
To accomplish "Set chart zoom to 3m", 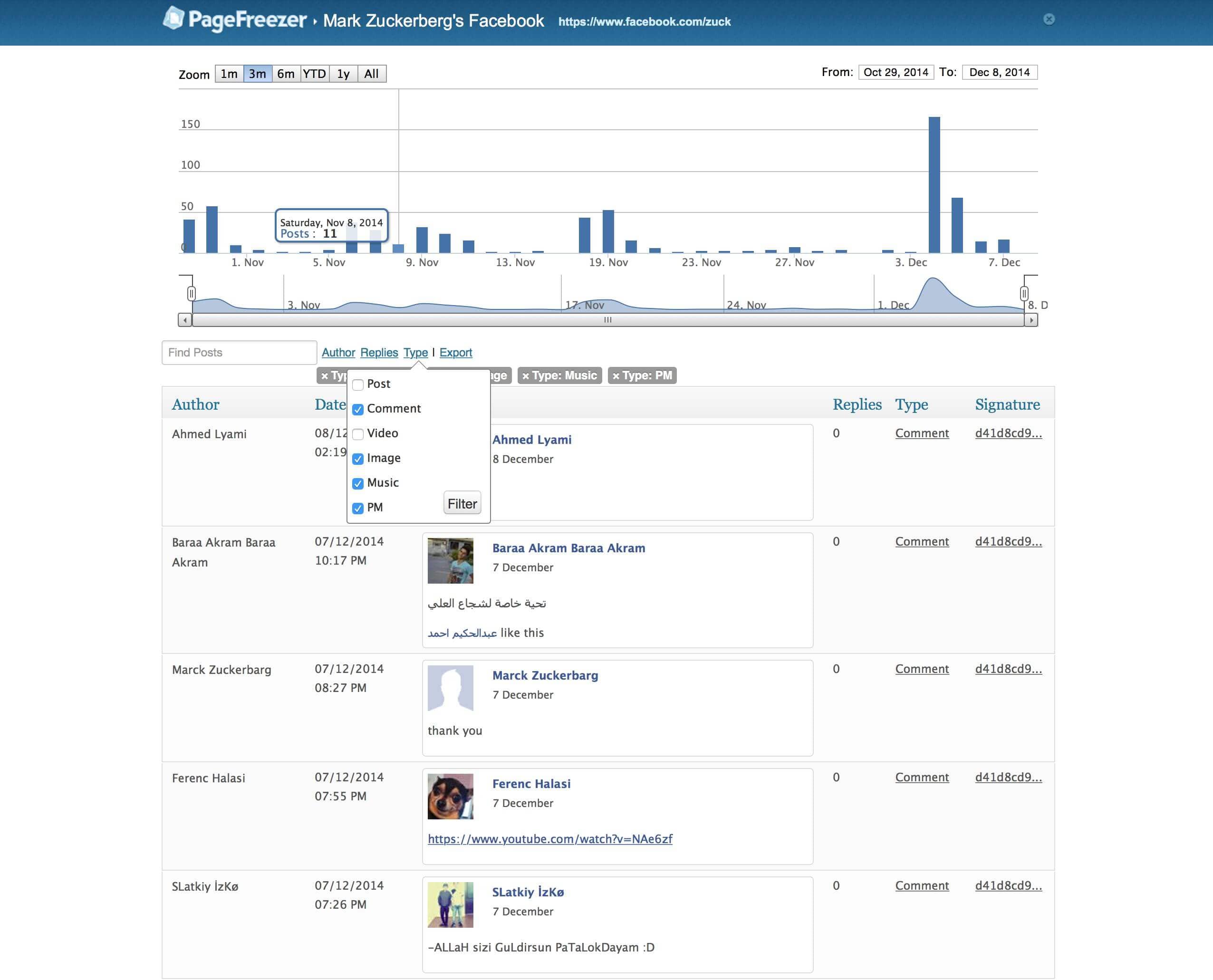I will pos(258,74).
